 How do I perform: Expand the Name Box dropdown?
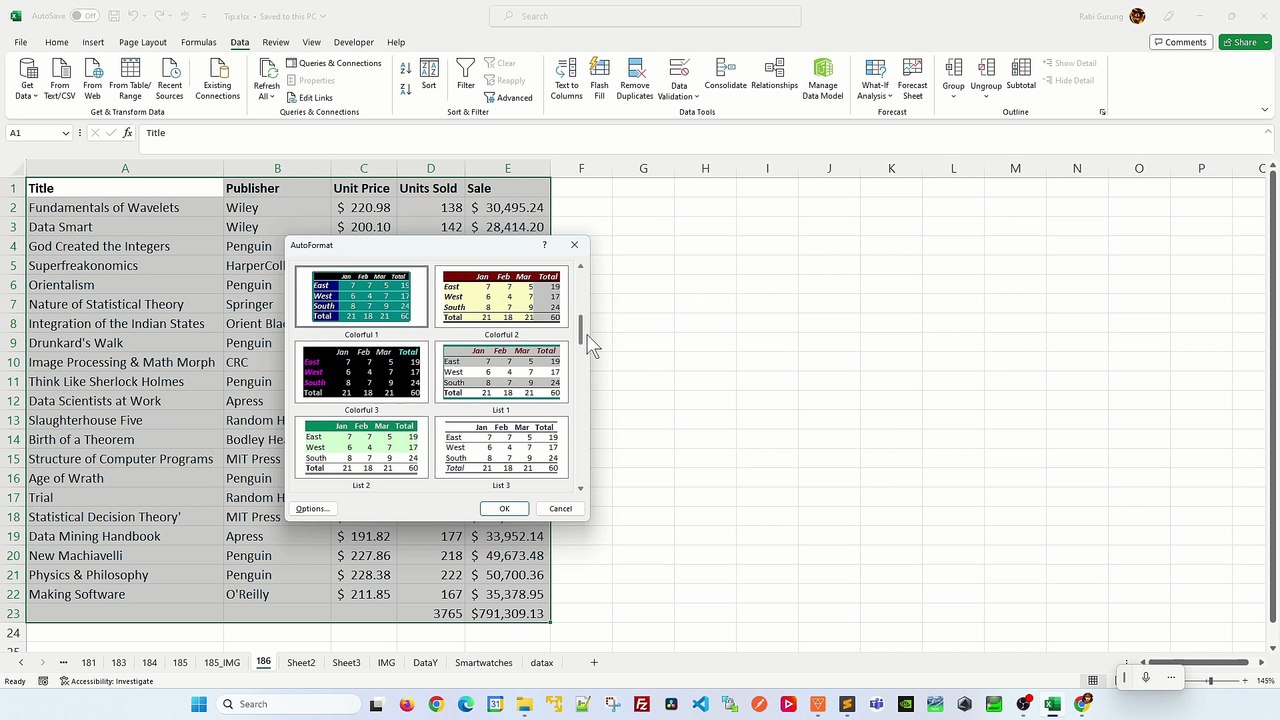[66, 133]
